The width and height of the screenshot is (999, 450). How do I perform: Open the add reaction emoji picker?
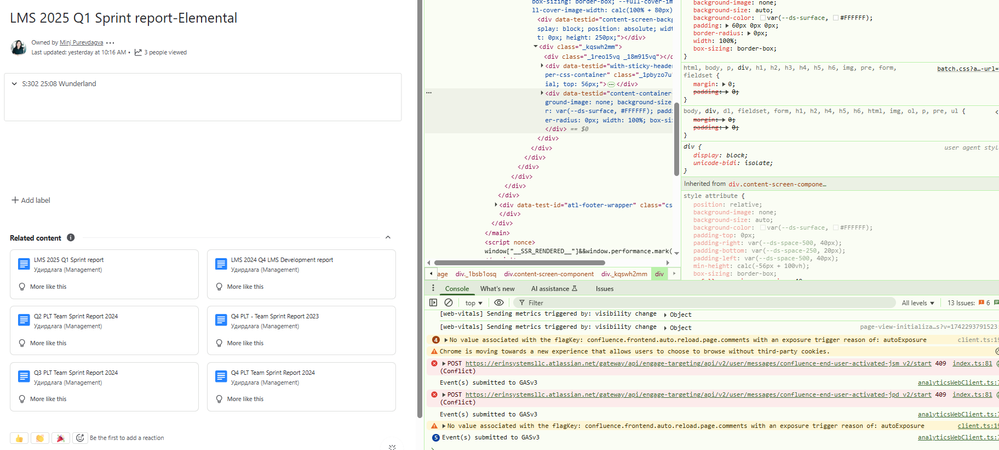pyautogui.click(x=80, y=438)
